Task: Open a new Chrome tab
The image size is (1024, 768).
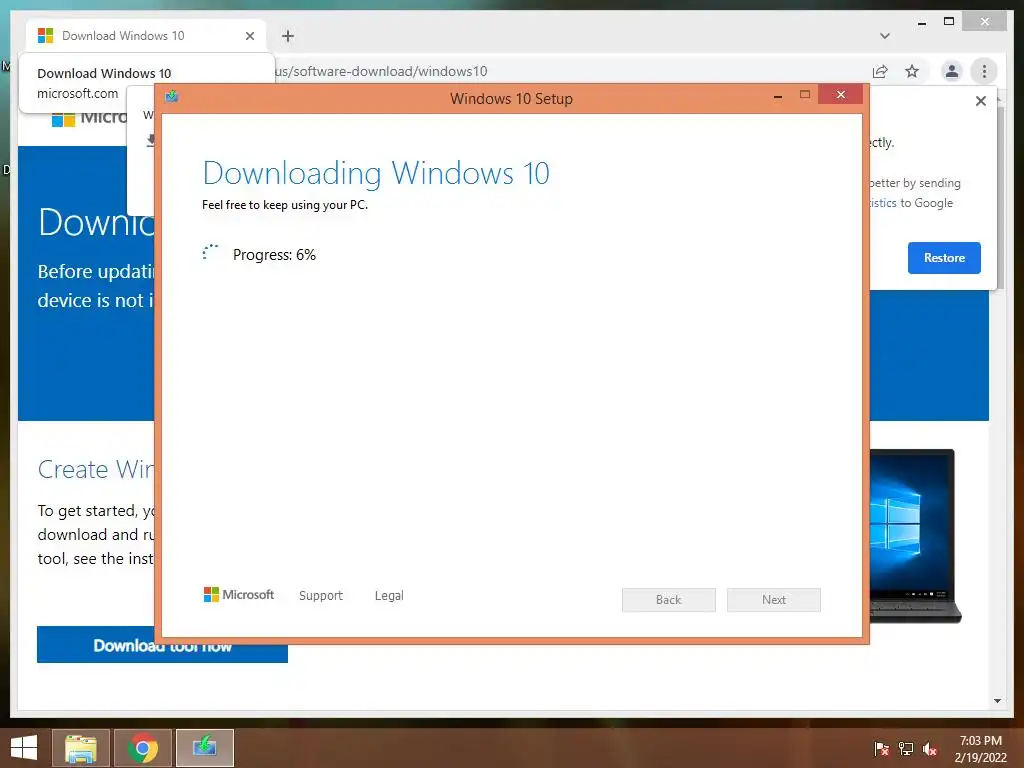Action: coord(288,36)
